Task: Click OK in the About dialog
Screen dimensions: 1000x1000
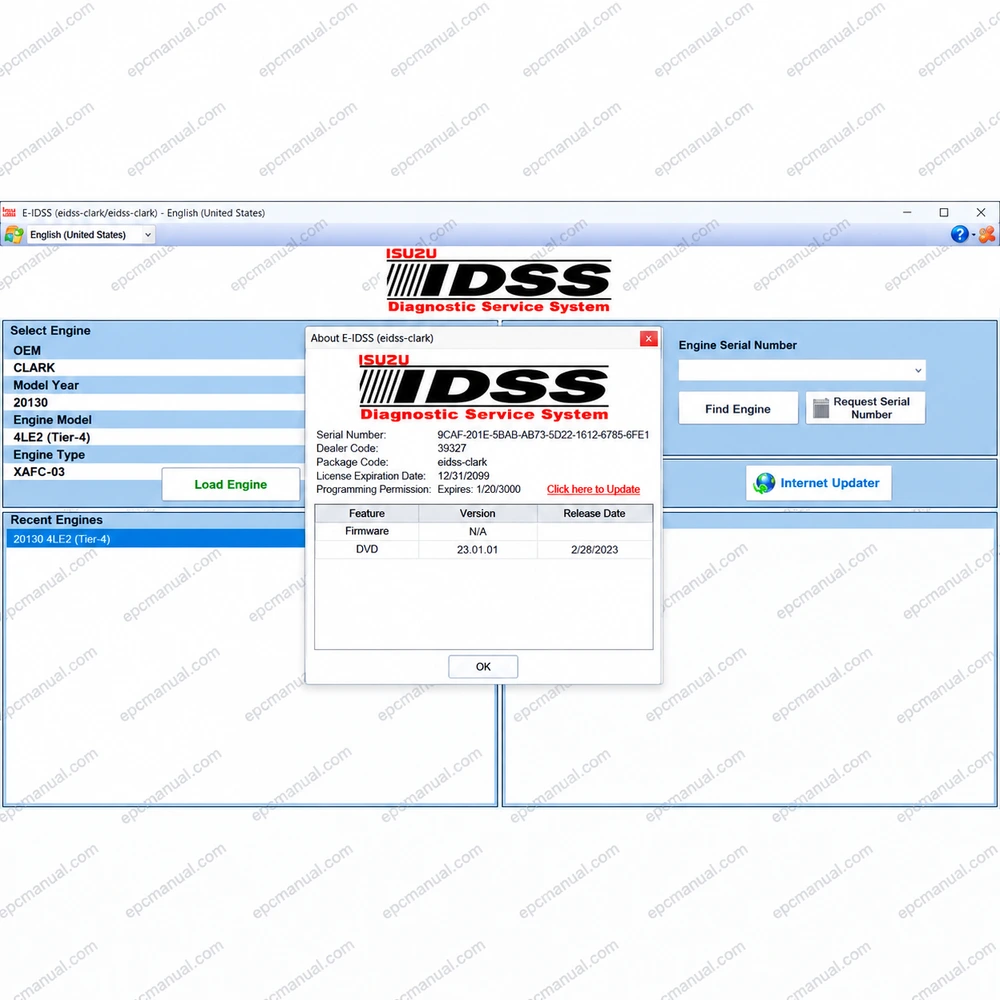Action: click(483, 666)
